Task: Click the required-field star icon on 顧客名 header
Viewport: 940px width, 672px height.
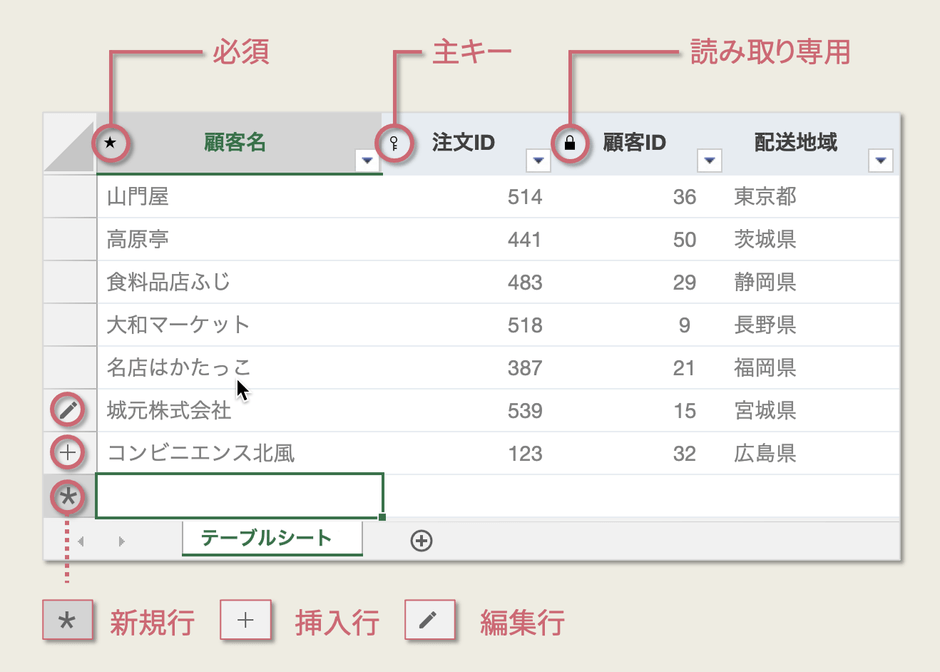Action: [110, 144]
